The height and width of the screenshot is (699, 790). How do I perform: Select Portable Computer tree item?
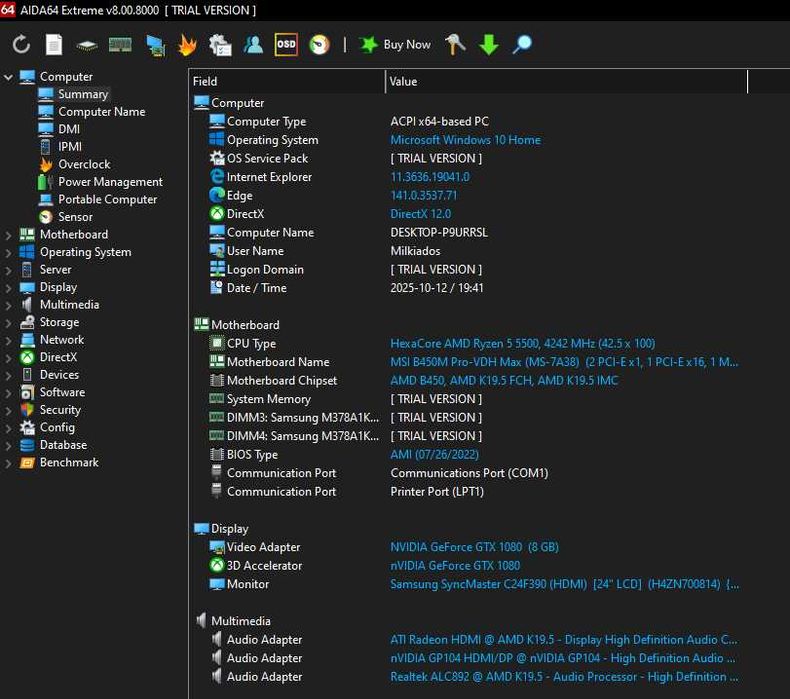coord(108,200)
